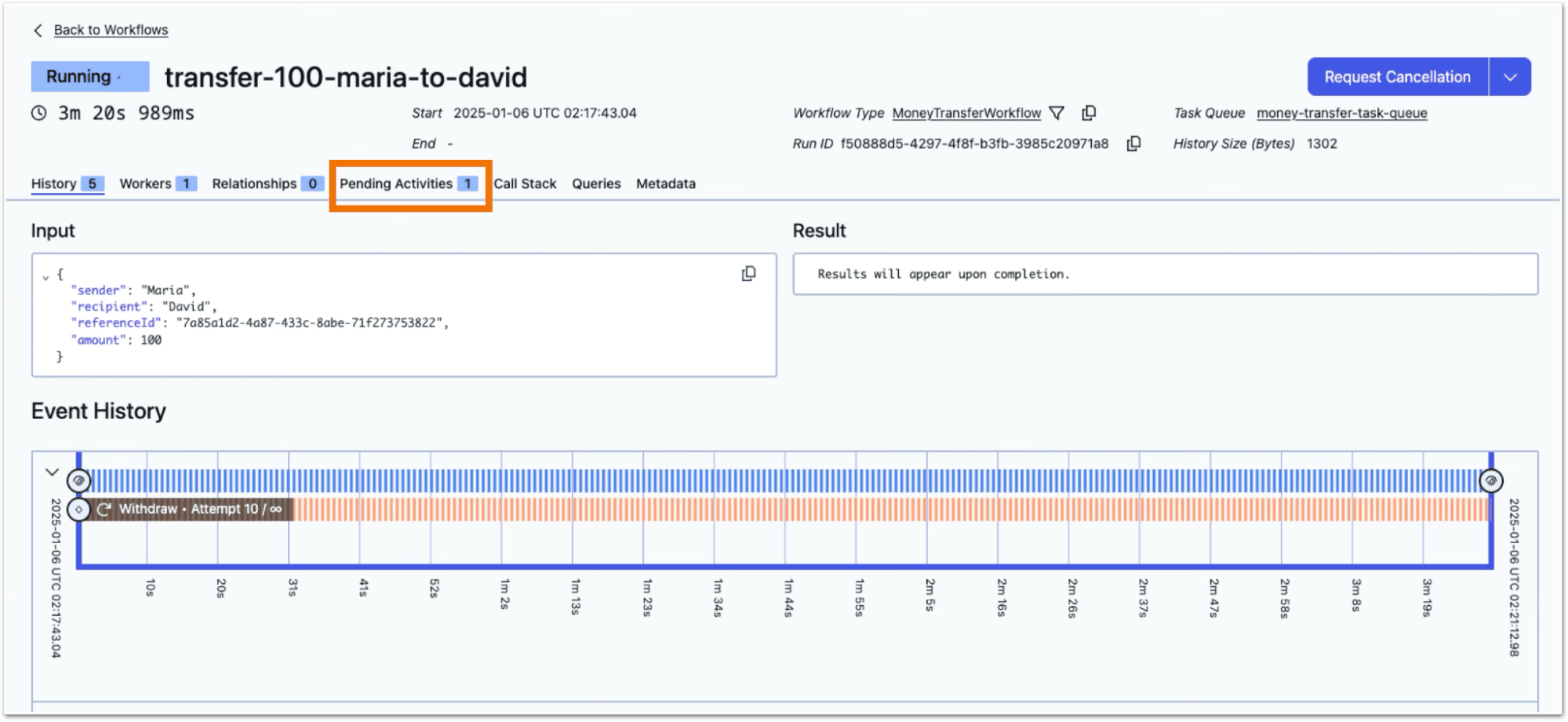The height and width of the screenshot is (722, 1568).
Task: Toggle the right eye marker on timeline
Action: [1490, 480]
